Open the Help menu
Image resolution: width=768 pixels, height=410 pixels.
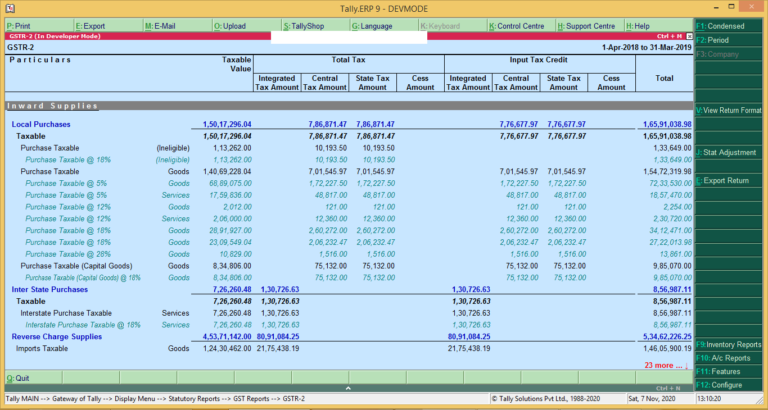[638, 25]
